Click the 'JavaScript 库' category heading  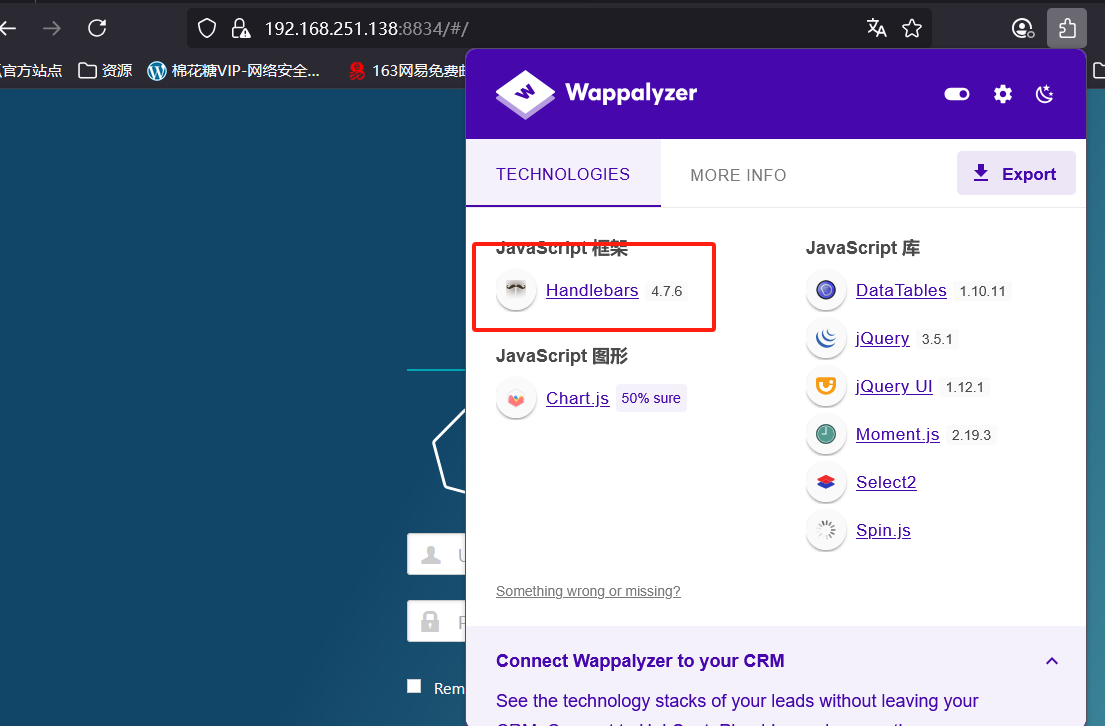tap(863, 248)
